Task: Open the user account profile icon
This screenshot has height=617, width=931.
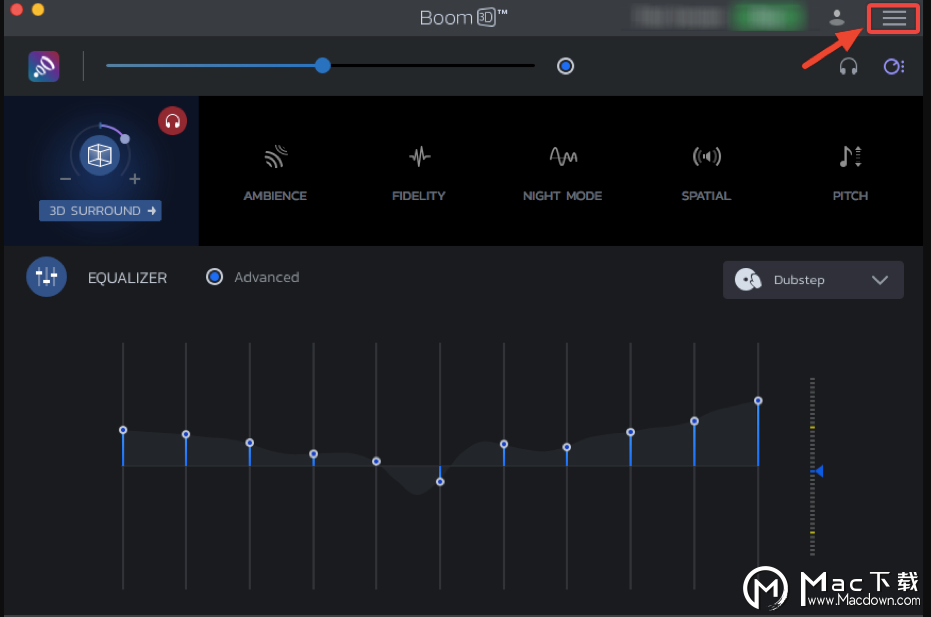Action: (837, 18)
